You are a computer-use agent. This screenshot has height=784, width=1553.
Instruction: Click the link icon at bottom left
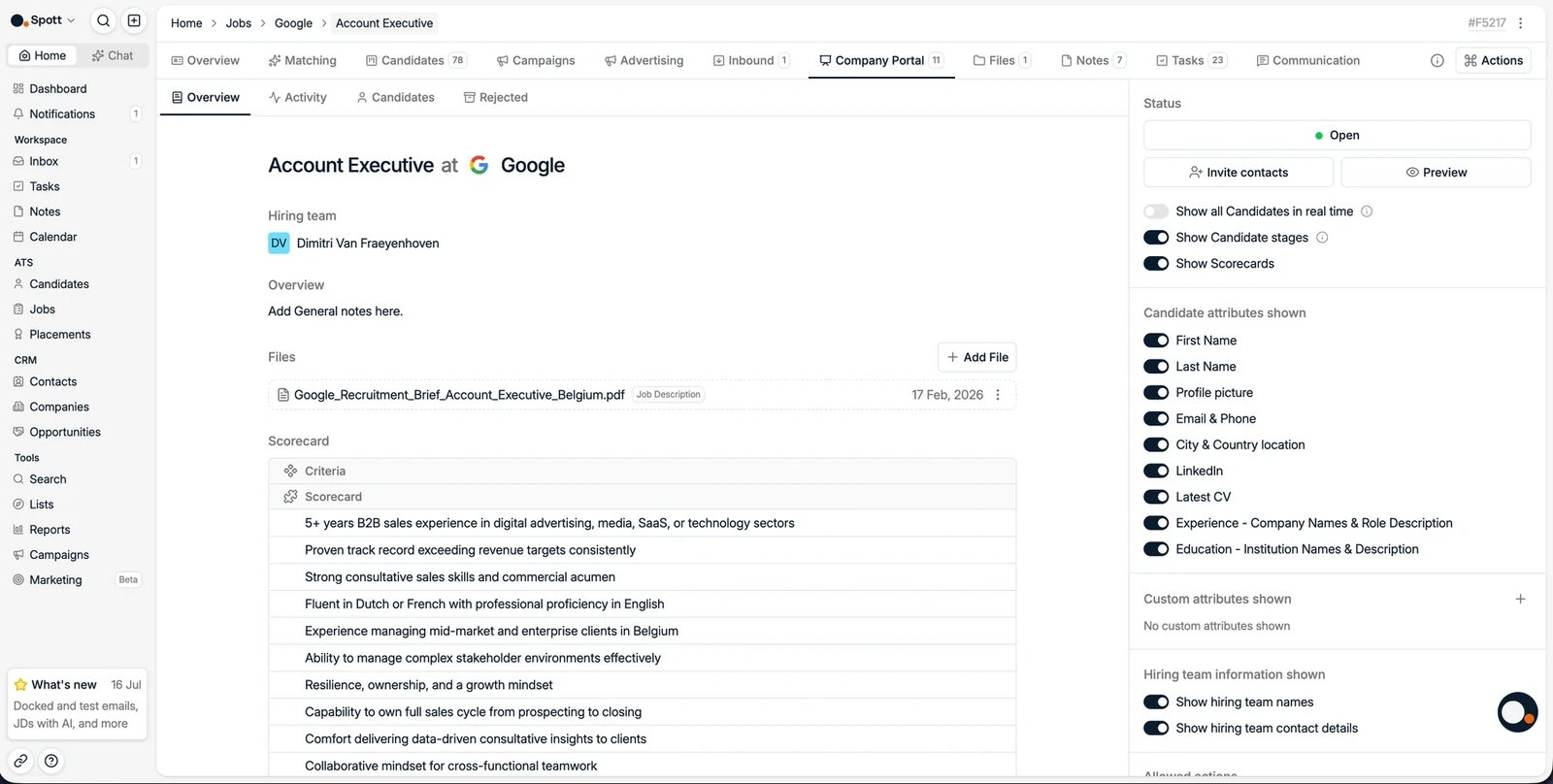pos(20,761)
